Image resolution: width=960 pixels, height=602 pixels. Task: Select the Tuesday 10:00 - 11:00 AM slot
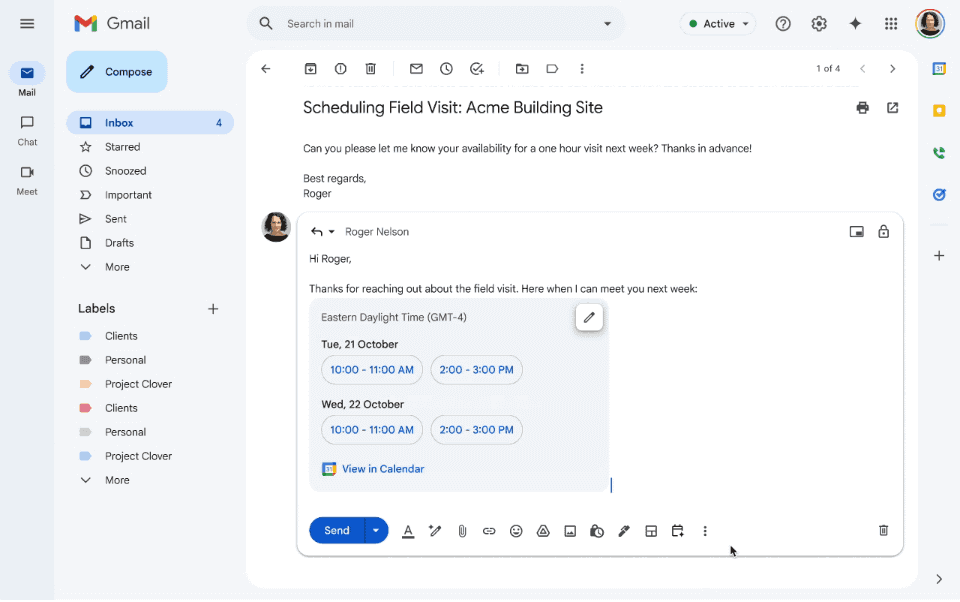[x=372, y=370]
